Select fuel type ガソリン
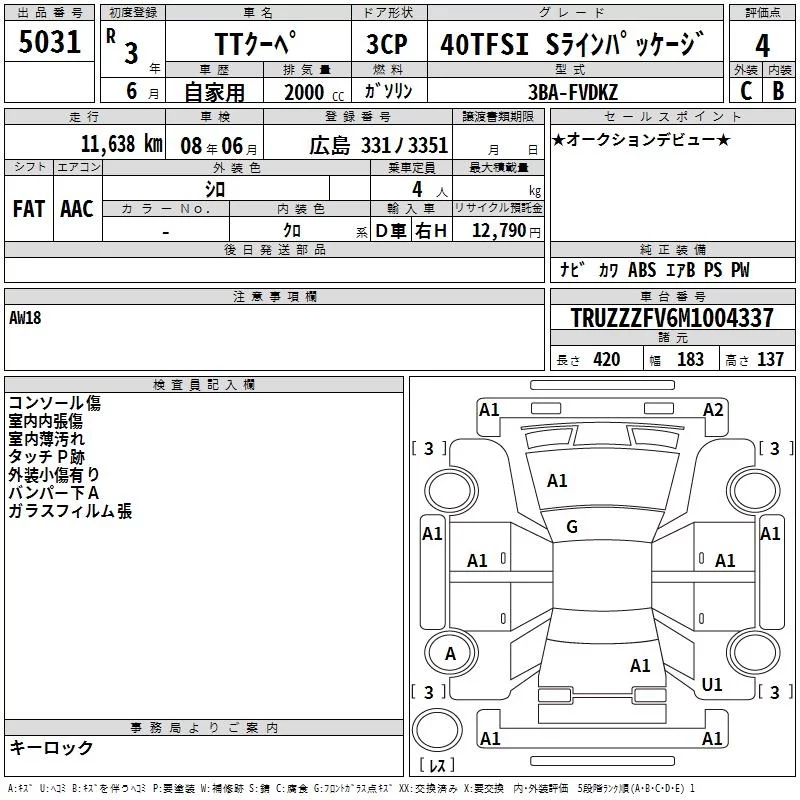 click(388, 91)
